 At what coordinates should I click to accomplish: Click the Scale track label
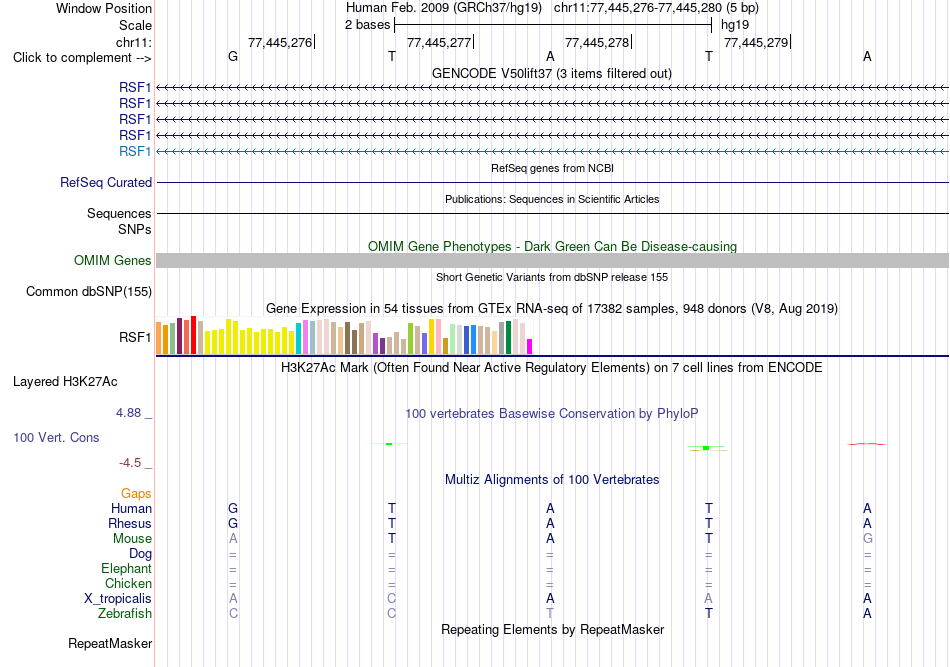tap(135, 25)
